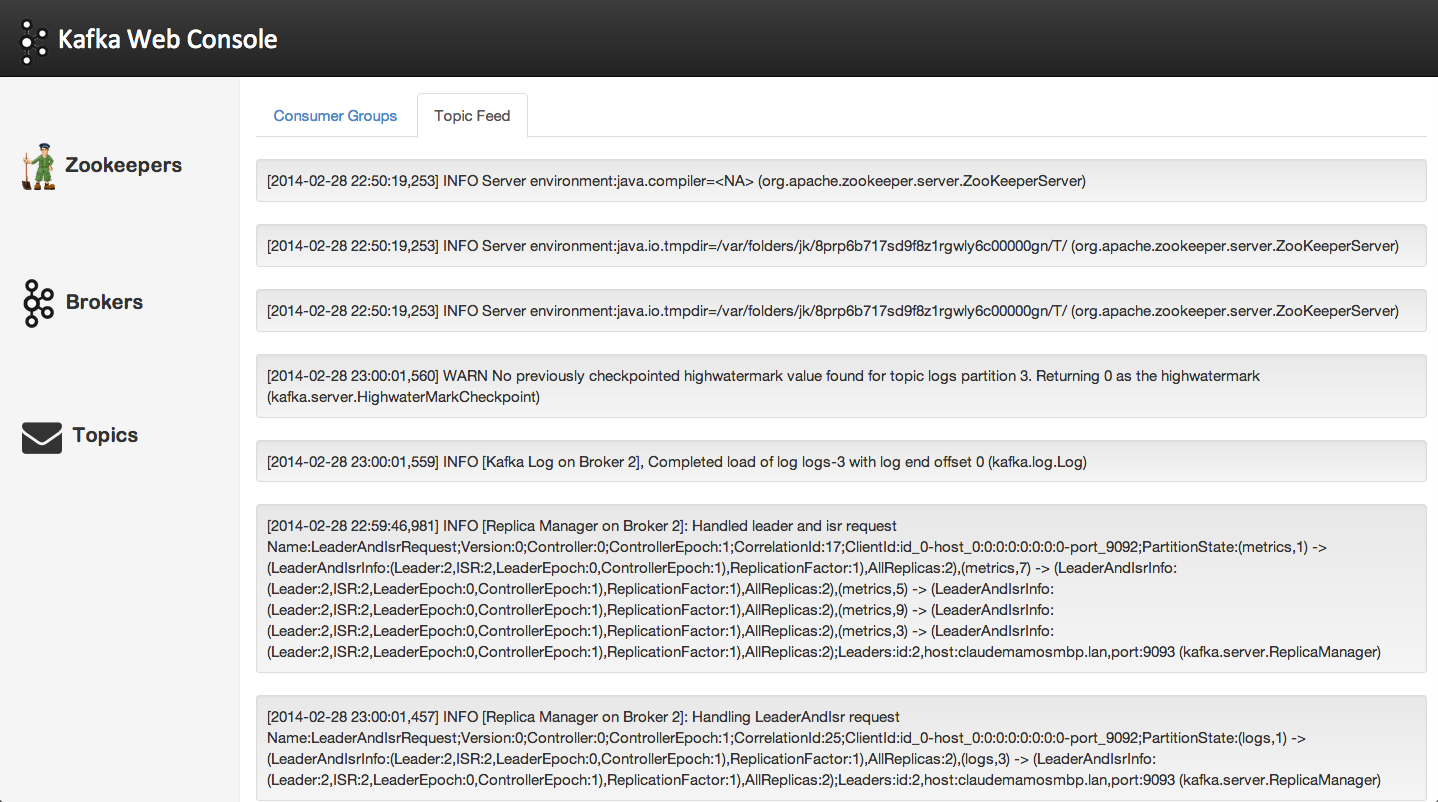Open the Zookeepers section
Image resolution: width=1438 pixels, height=802 pixels.
(124, 165)
